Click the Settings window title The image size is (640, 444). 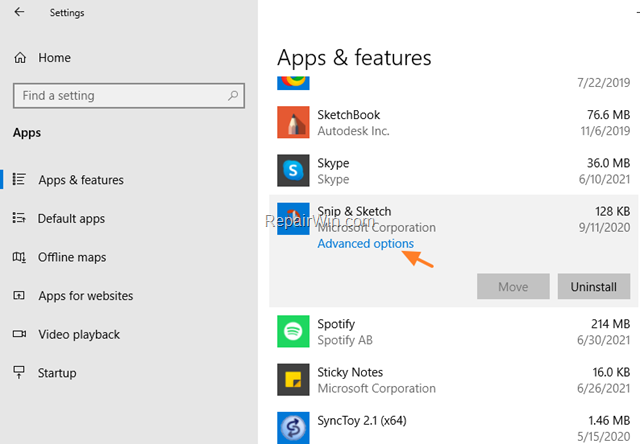pyautogui.click(x=67, y=13)
